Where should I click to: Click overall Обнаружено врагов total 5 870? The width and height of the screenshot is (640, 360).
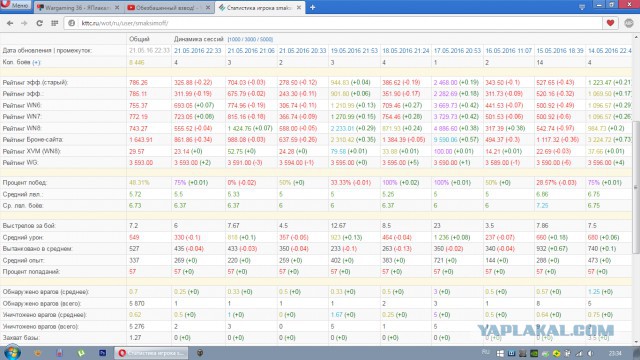tap(137, 303)
